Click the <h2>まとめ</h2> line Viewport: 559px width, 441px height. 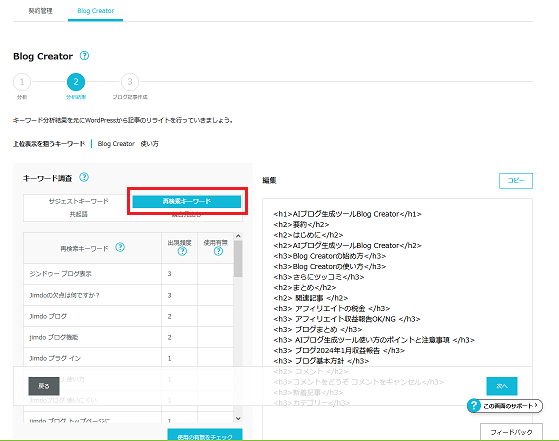305,287
